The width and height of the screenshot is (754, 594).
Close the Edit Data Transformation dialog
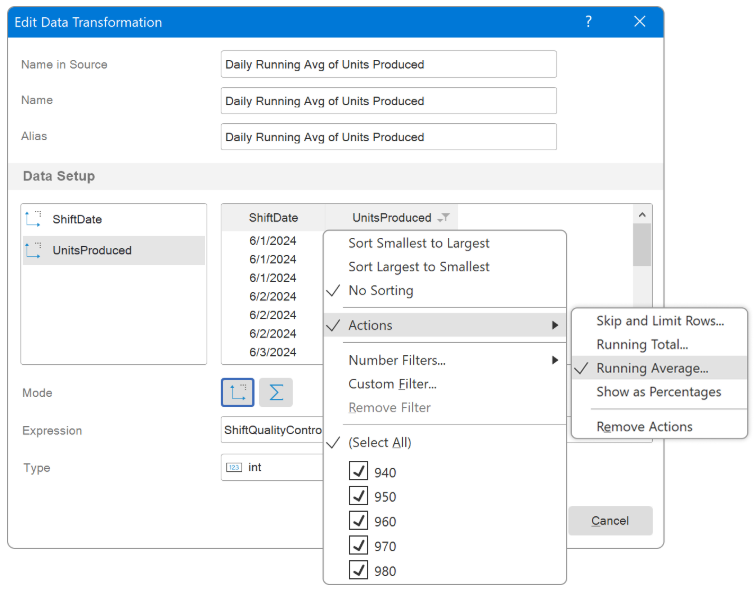pyautogui.click(x=640, y=22)
